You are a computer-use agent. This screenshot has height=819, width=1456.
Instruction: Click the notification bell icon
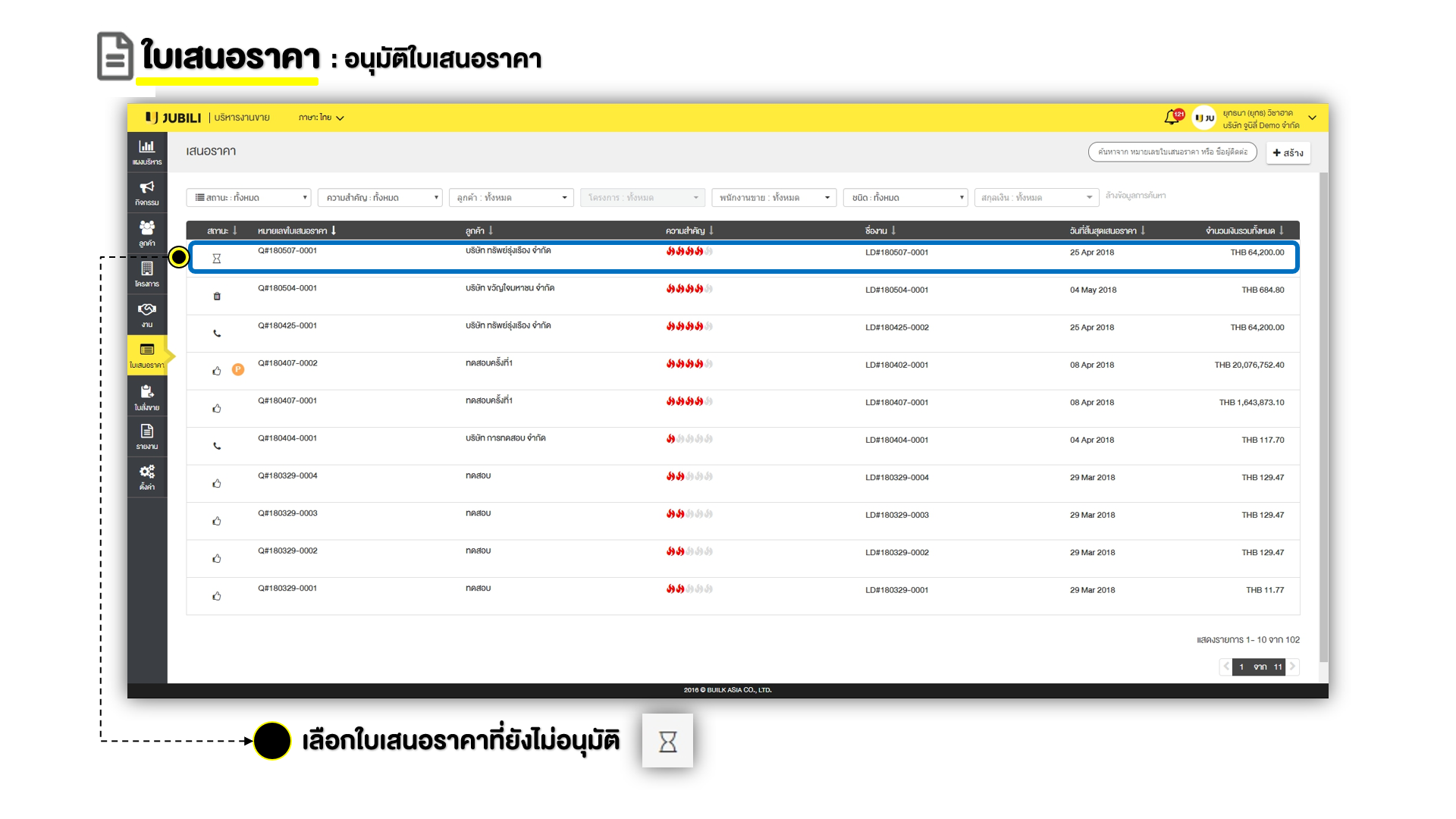coord(1172,118)
